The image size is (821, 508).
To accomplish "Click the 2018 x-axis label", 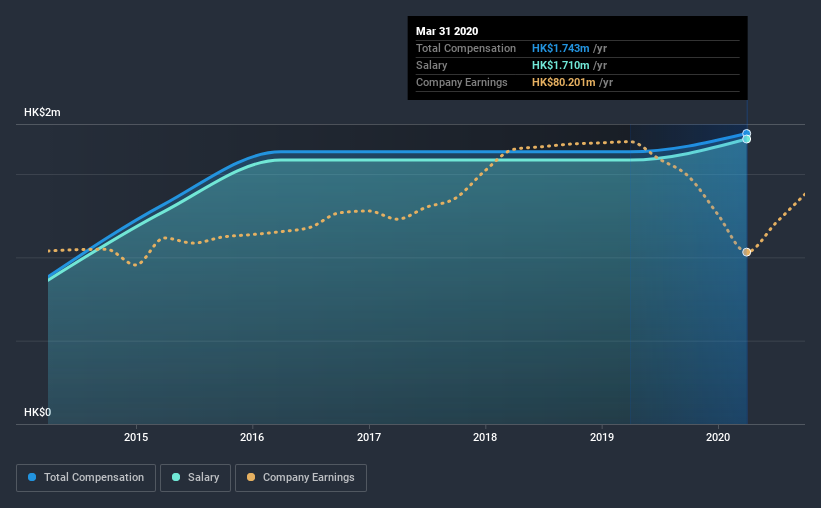I will pos(485,437).
